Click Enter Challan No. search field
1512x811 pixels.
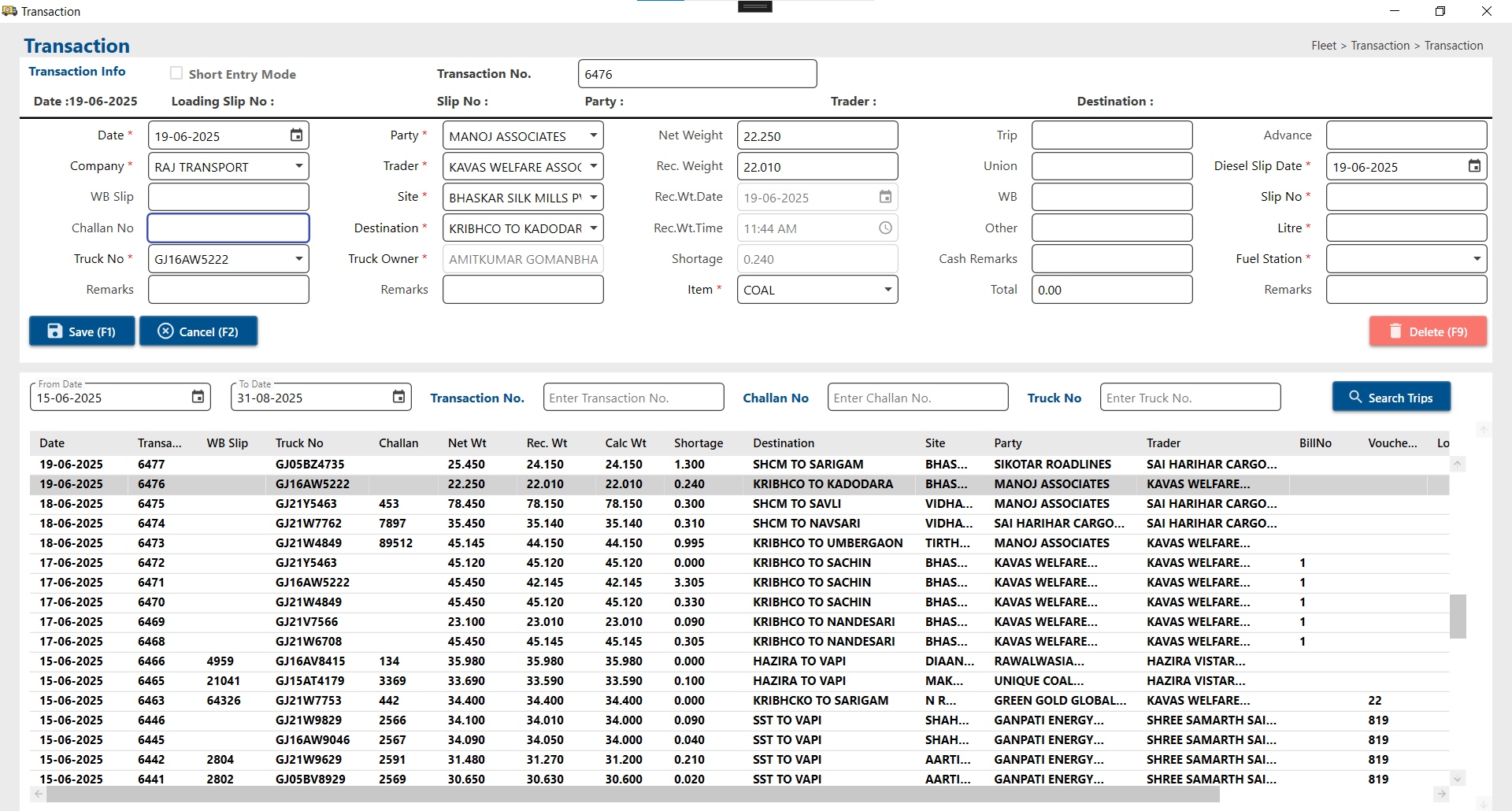[x=917, y=397]
